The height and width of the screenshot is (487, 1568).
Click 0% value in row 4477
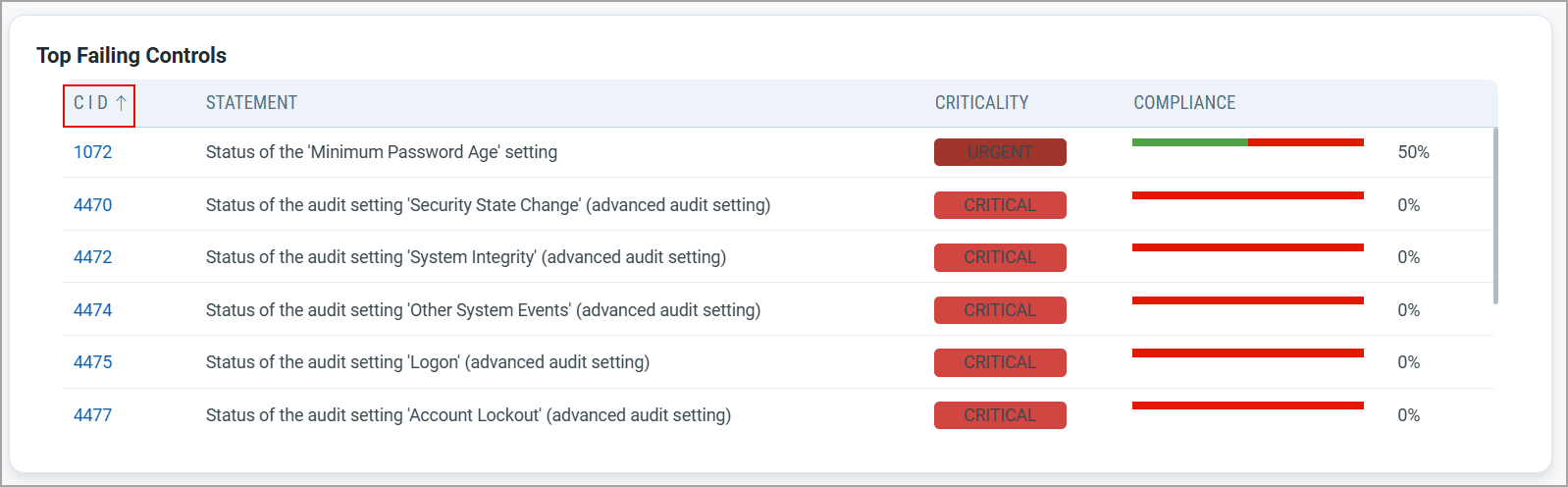pos(1408,415)
